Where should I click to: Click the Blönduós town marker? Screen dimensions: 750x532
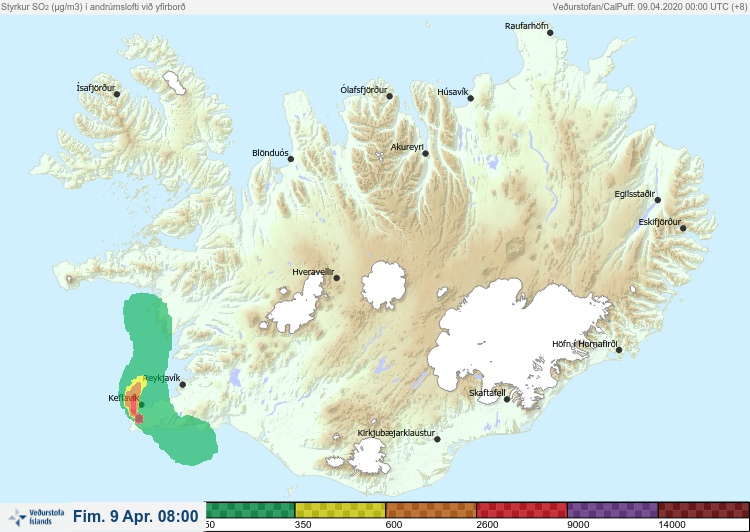pos(290,159)
